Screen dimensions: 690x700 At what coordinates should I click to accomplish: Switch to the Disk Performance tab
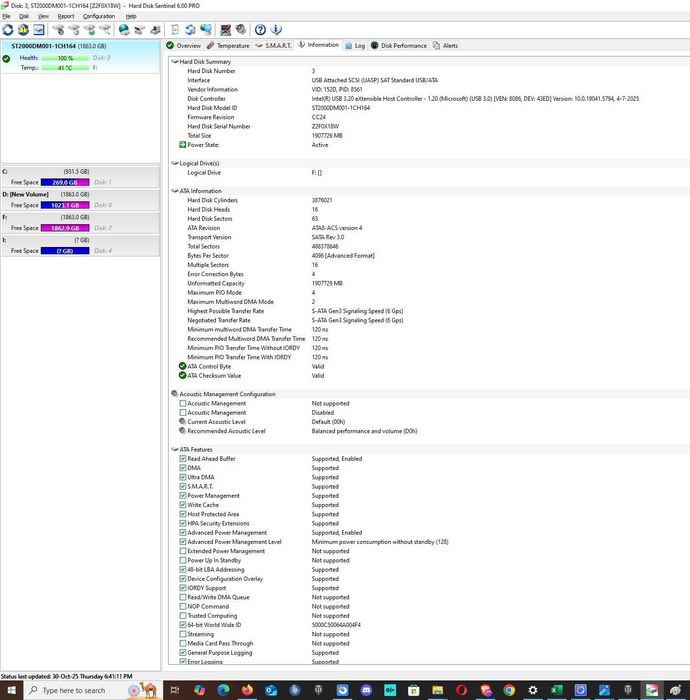[x=399, y=46]
